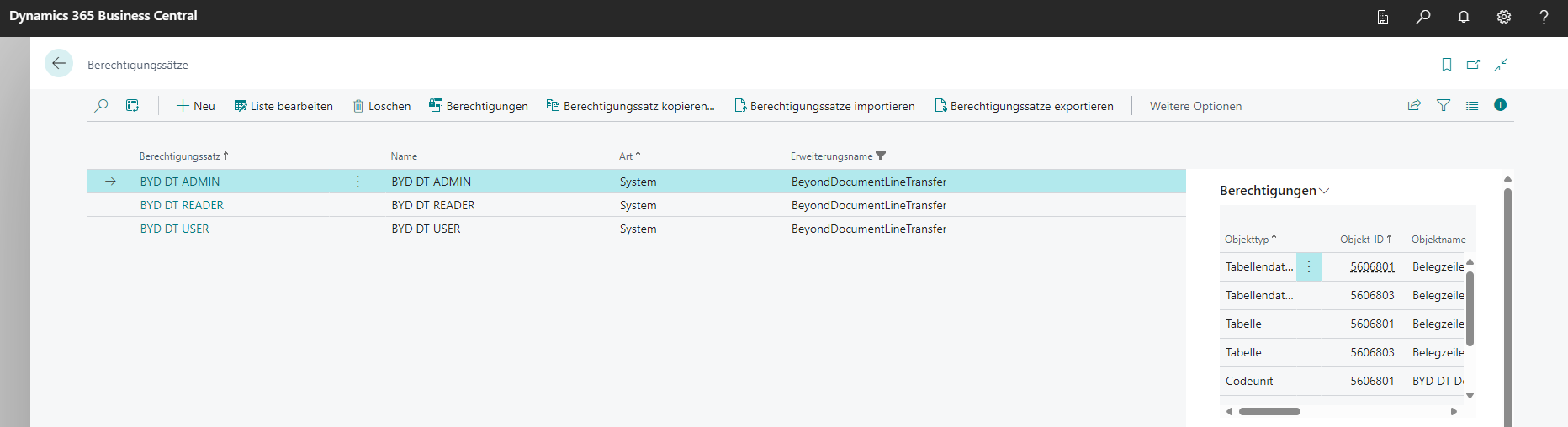Toggle the FactBox info pane icon
Screen dimensions: 1568x427
[x=1500, y=105]
